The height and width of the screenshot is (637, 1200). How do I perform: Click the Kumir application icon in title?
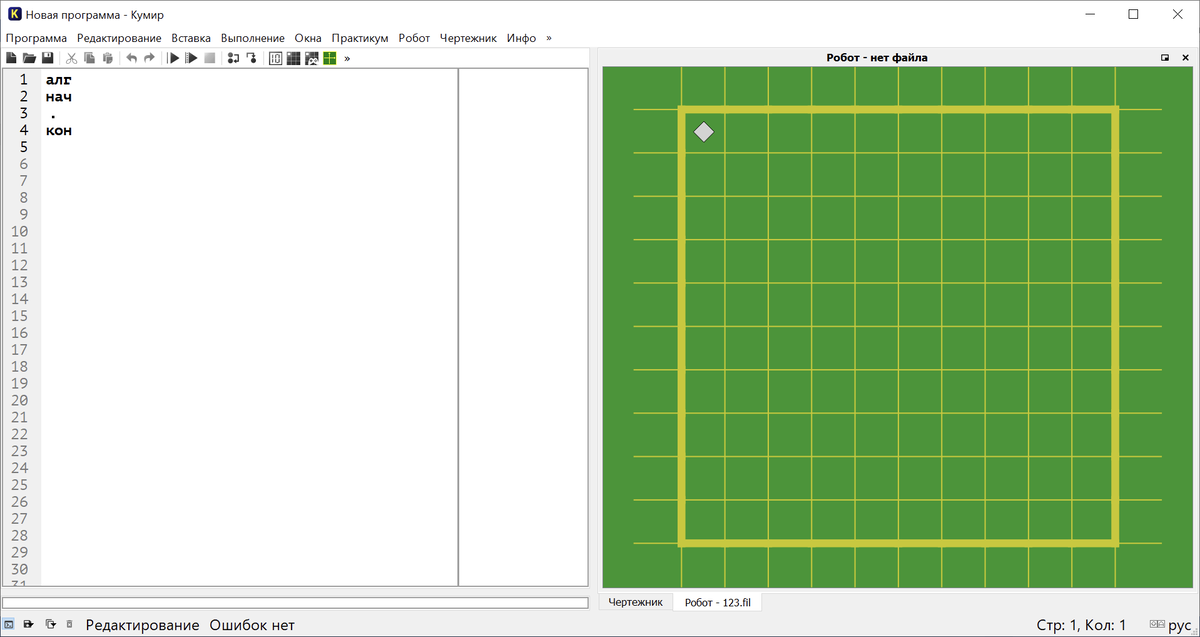(x=15, y=14)
